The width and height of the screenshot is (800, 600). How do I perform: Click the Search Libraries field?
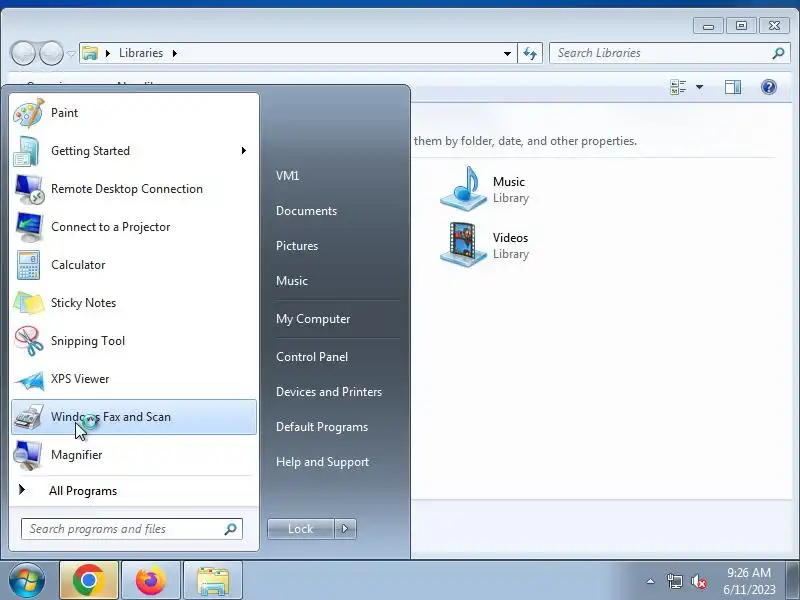669,53
